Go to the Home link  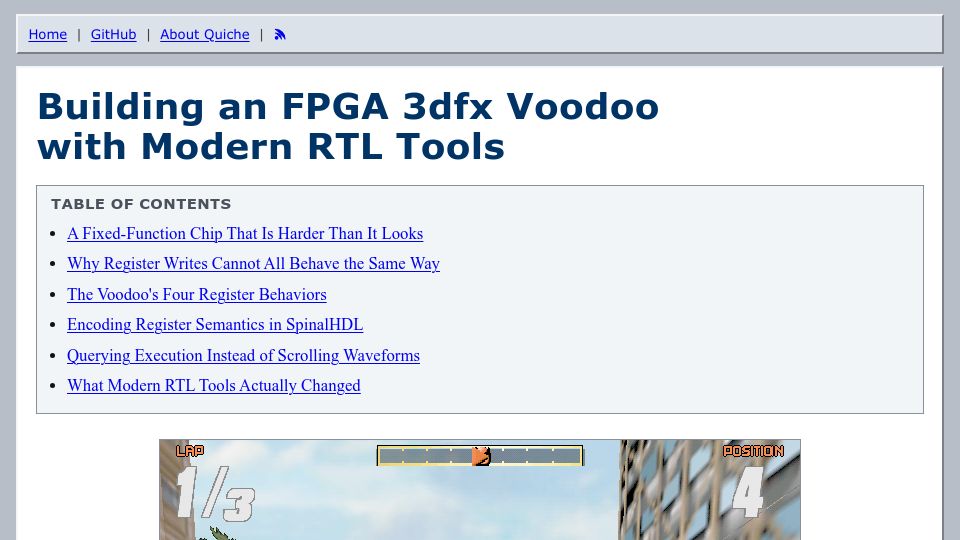(48, 35)
